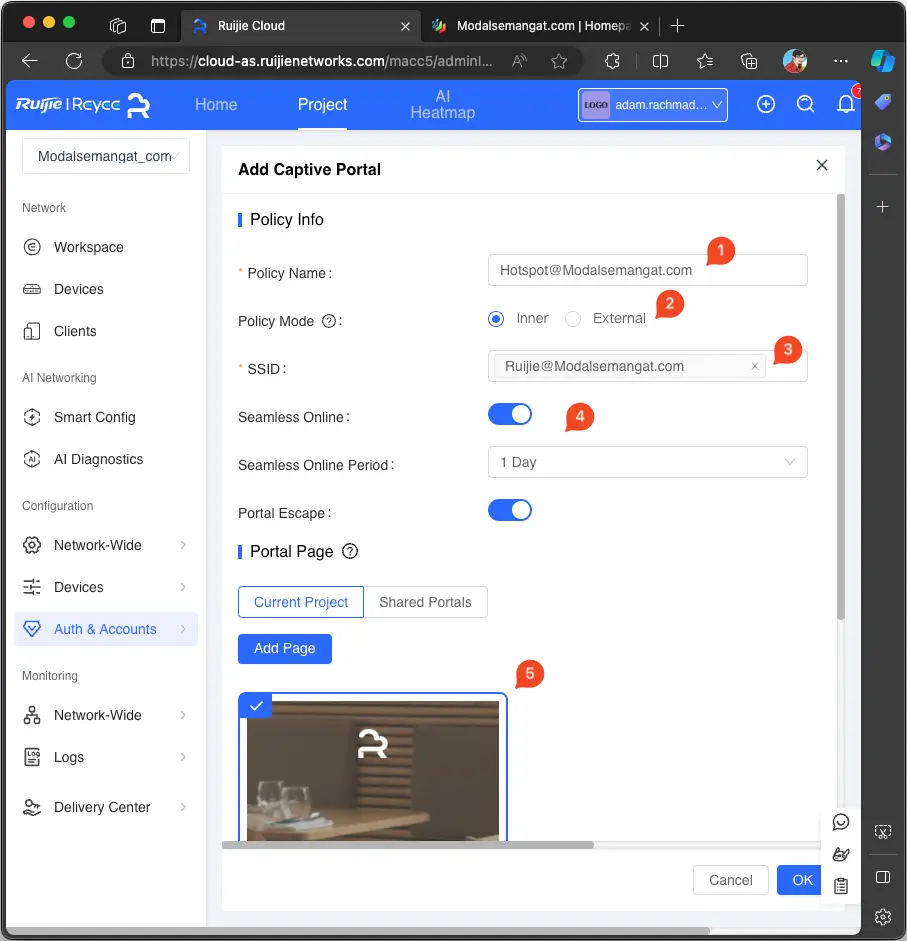
Task: Add this page to favorites star
Action: [559, 61]
